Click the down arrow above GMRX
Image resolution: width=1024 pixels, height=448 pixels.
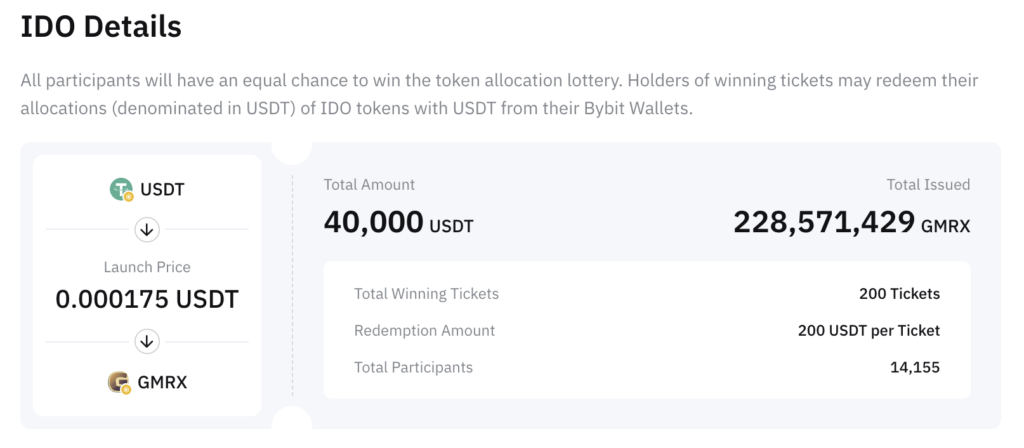click(147, 342)
